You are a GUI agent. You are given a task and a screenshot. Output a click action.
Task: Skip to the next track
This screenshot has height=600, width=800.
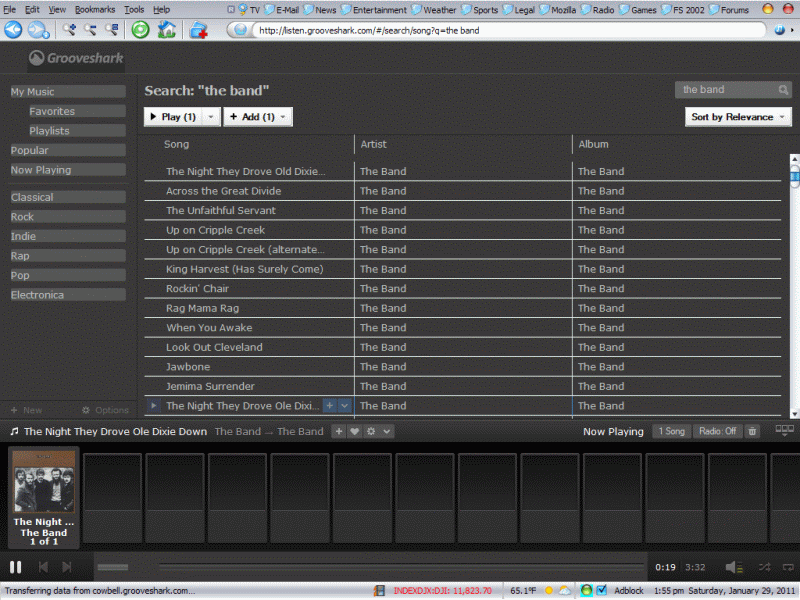click(67, 567)
